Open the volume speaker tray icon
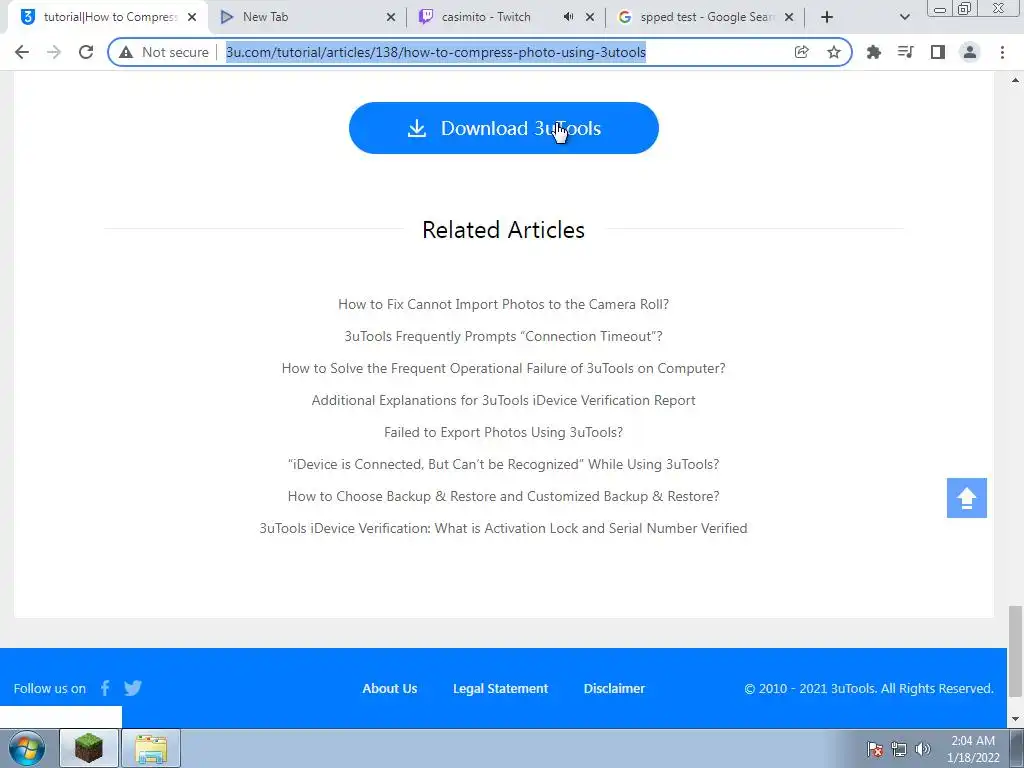 pyautogui.click(x=923, y=749)
